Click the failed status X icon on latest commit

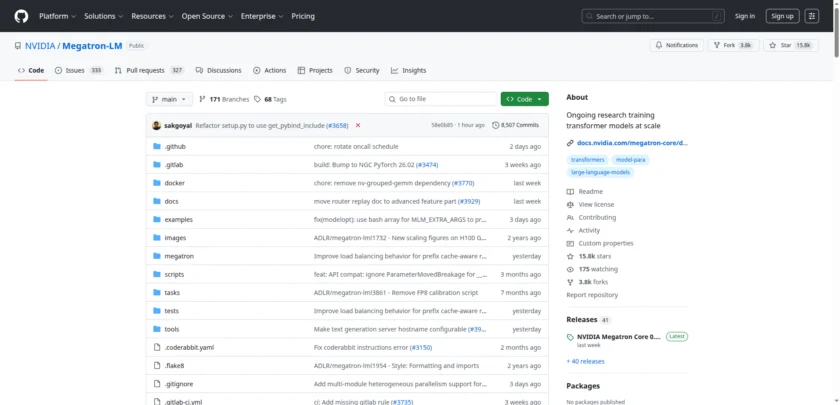pos(358,125)
